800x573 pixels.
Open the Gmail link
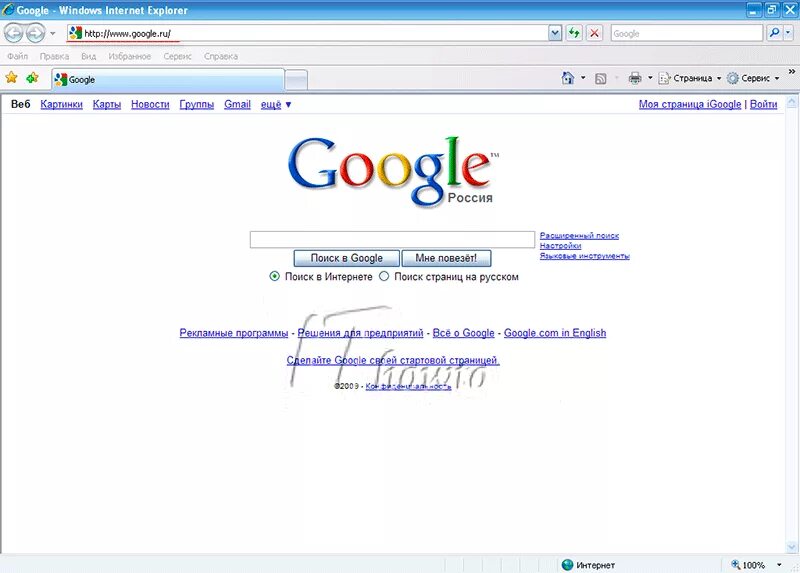(237, 104)
